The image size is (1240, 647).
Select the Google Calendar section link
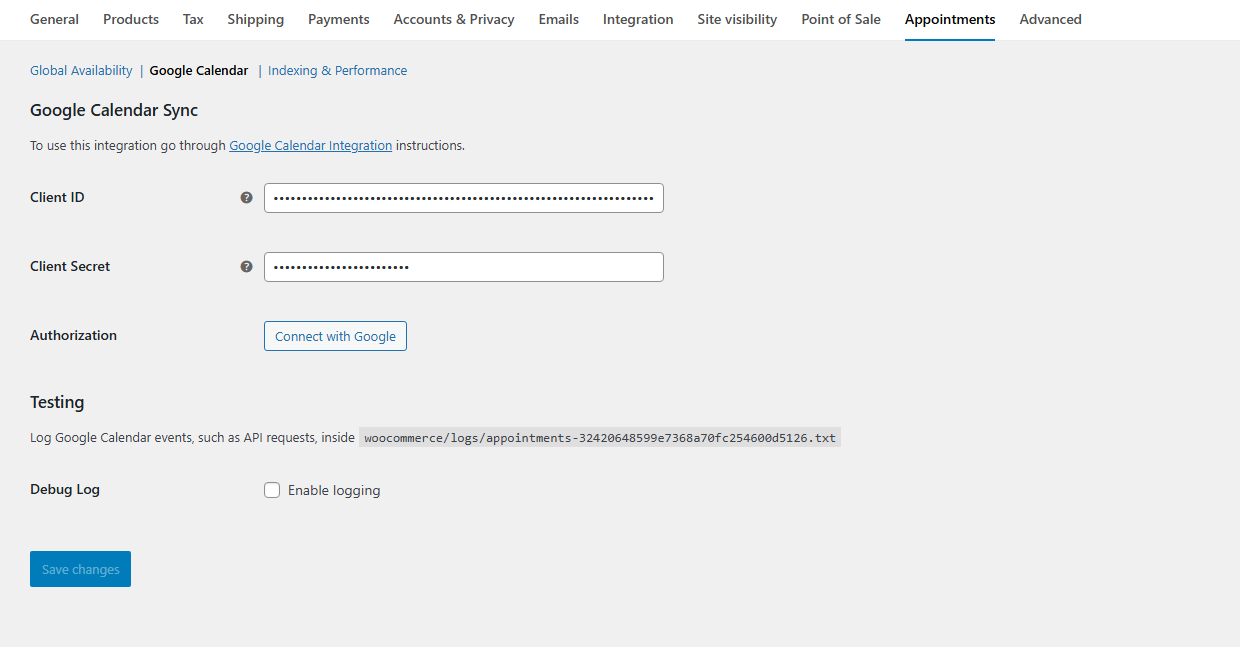198,70
